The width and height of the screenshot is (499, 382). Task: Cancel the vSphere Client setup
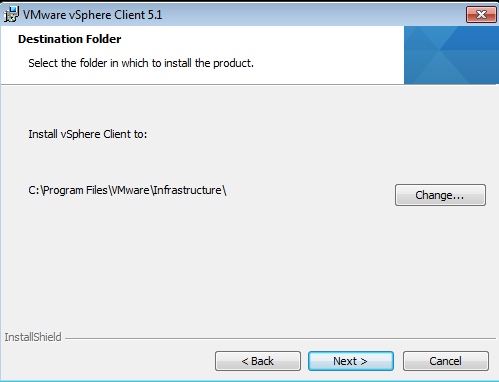[446, 361]
